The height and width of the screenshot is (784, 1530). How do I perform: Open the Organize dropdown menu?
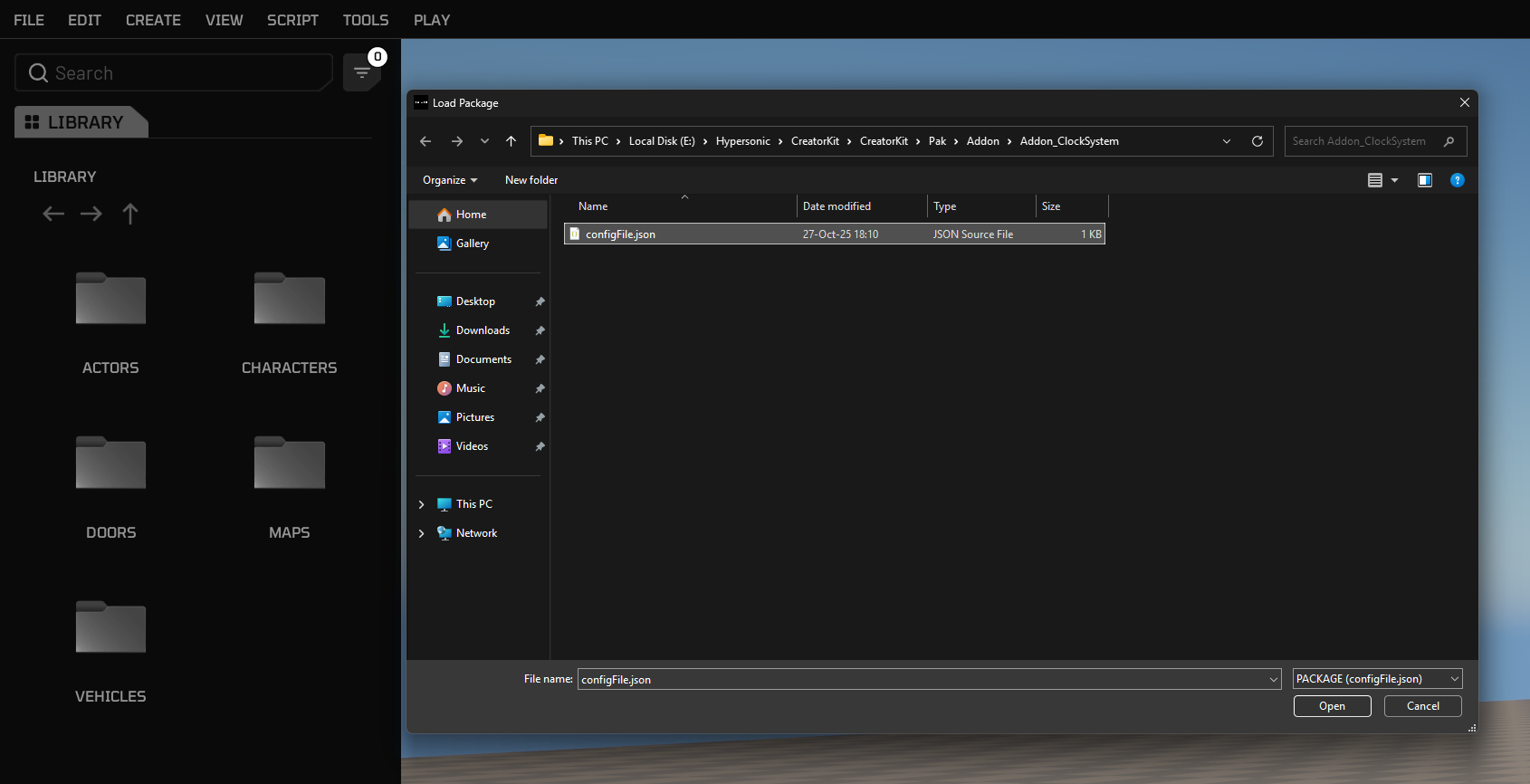[x=450, y=180]
